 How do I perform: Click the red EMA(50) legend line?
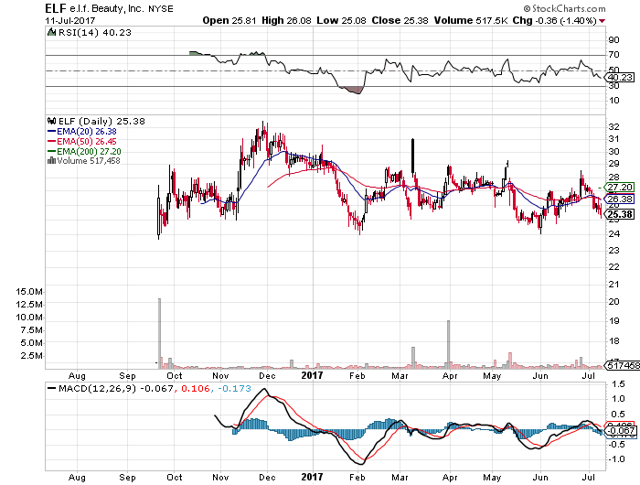(52, 142)
